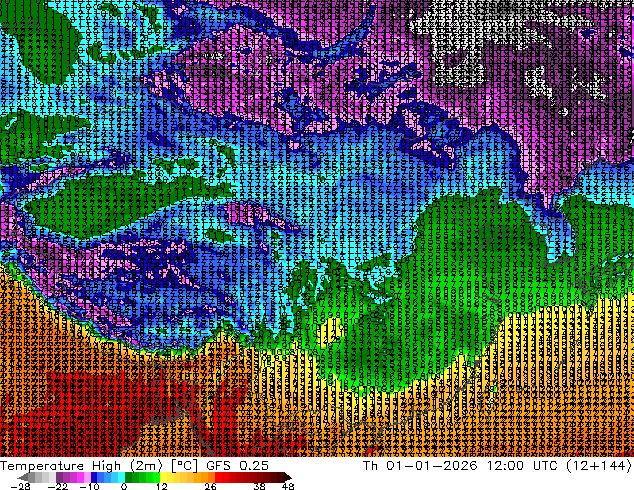Pick the bright yellow legend swatch at 12
Image resolution: width=634 pixels, height=490 pixels.
pos(163,477)
